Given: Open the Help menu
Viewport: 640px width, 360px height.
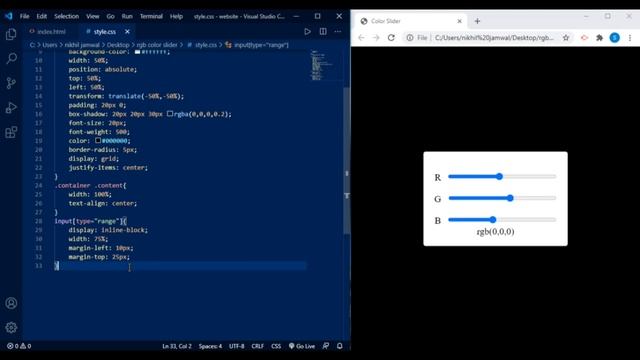Looking at the screenshot, I should click(x=176, y=16).
